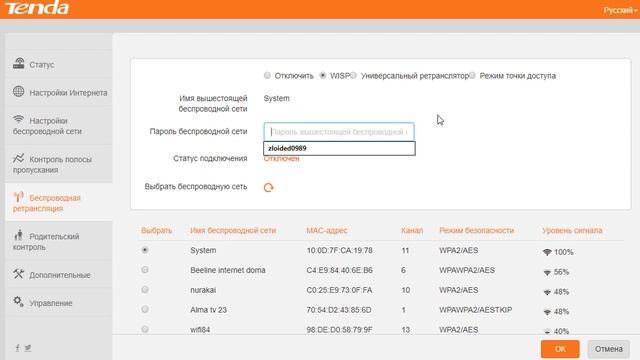The width and height of the screenshot is (640, 360).
Task: Select the Отключить radio option
Action: pos(267,76)
